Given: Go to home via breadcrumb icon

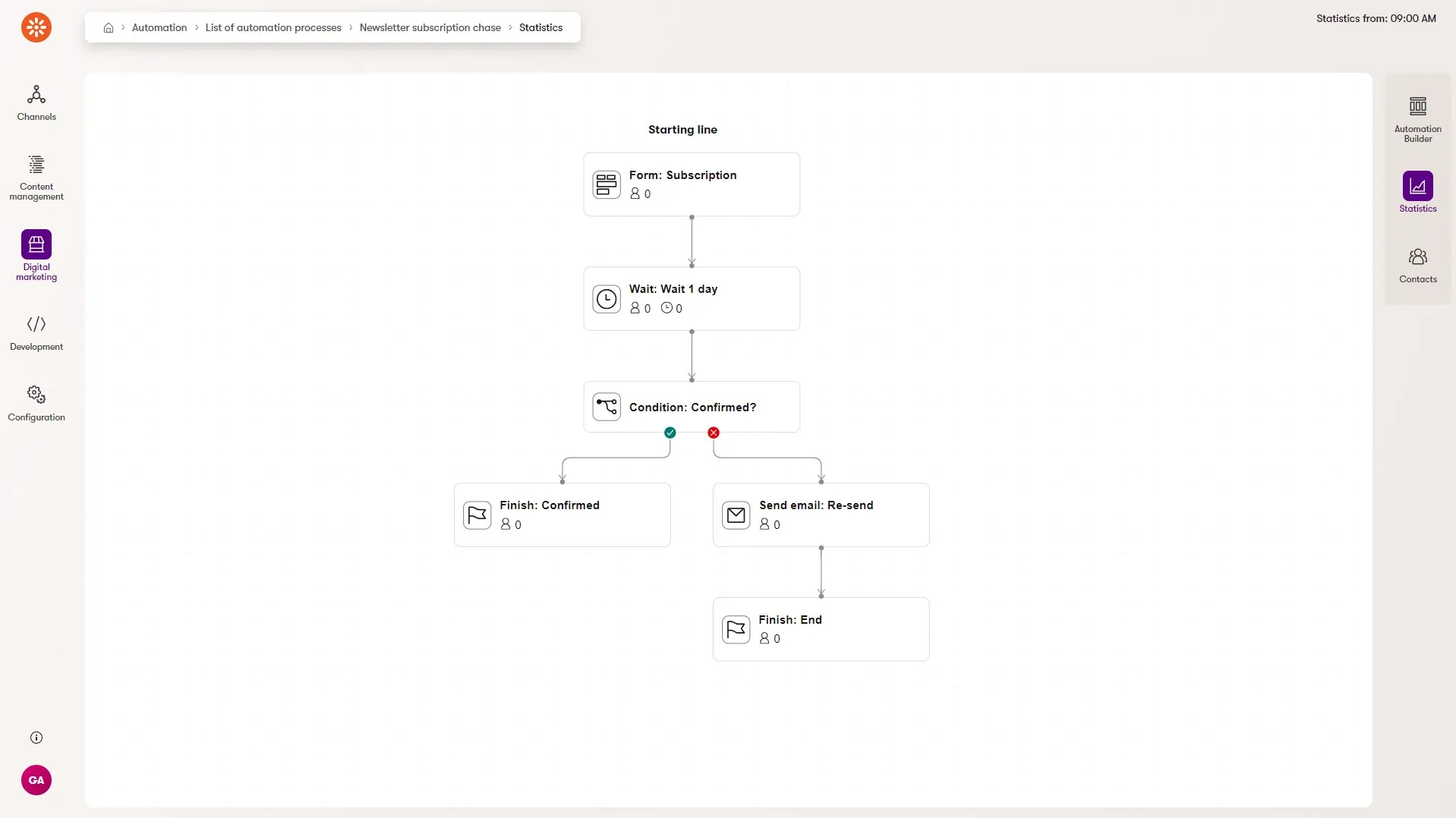Looking at the screenshot, I should click(109, 28).
